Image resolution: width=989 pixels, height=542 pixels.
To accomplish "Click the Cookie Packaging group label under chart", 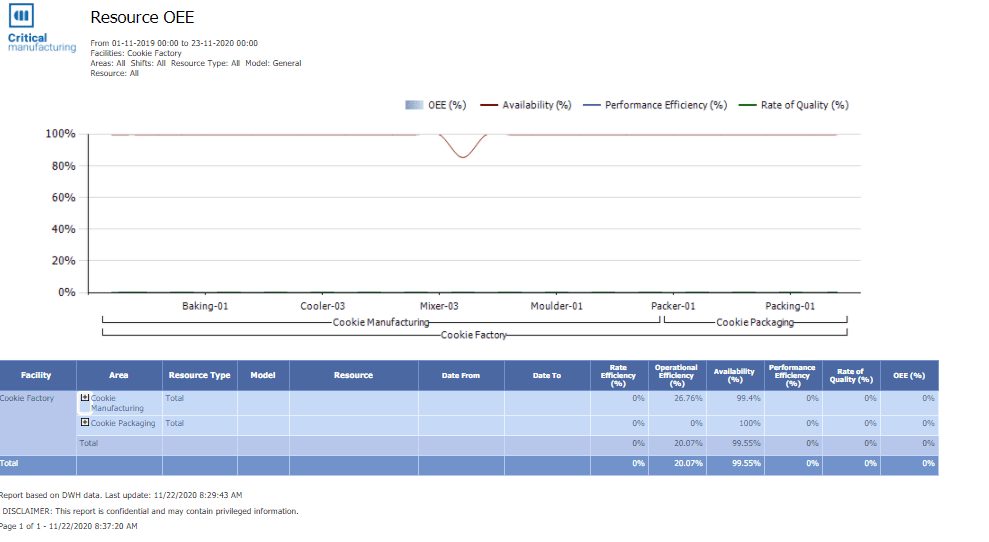I will point(755,323).
